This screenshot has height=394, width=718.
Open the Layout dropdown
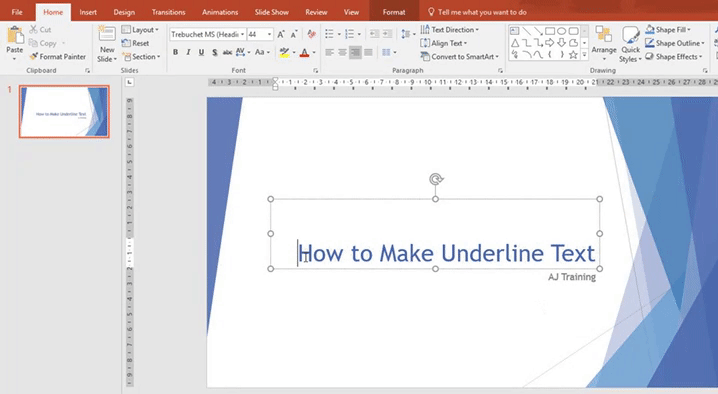(140, 30)
